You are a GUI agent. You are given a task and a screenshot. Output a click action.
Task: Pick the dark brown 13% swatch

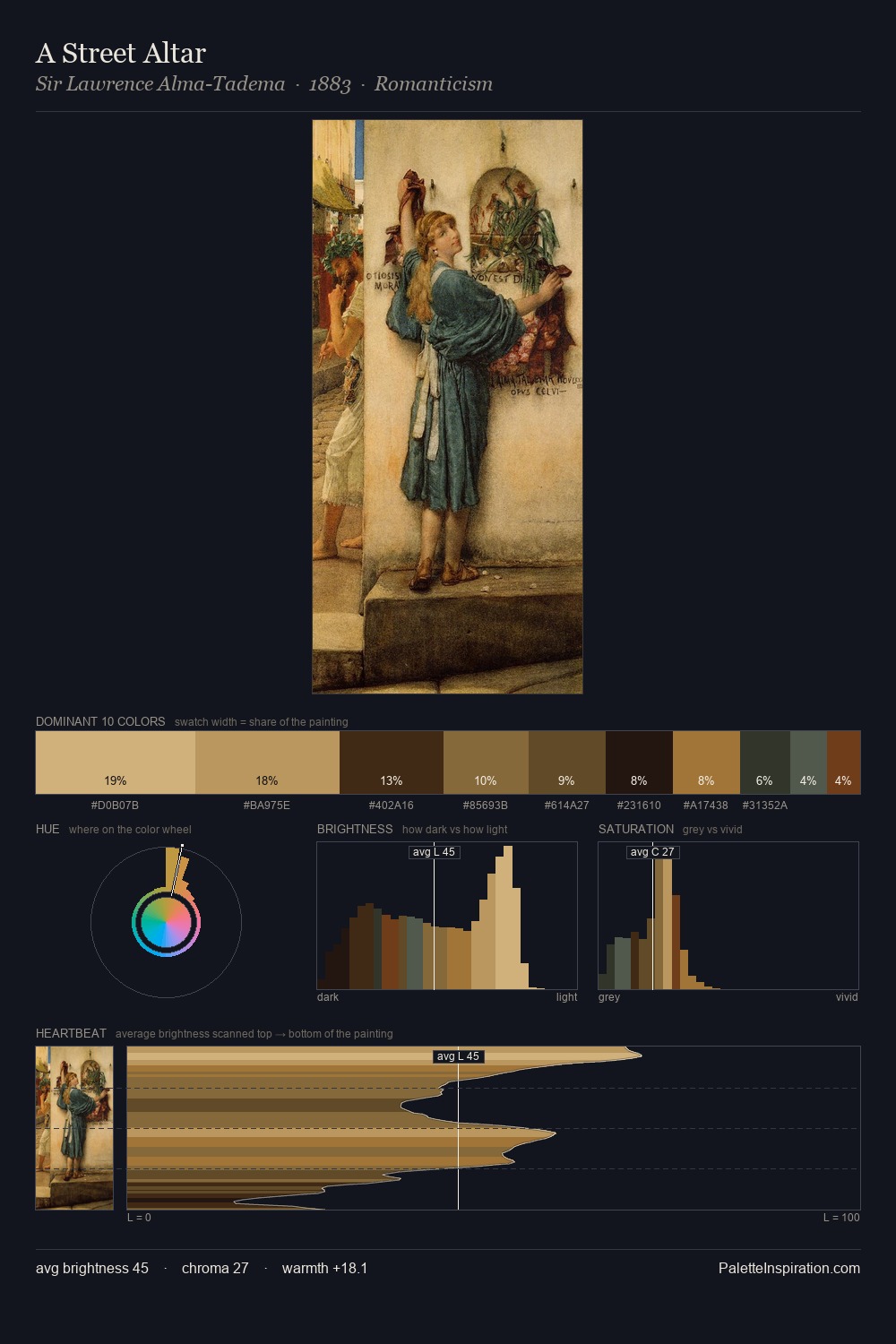pyautogui.click(x=392, y=762)
